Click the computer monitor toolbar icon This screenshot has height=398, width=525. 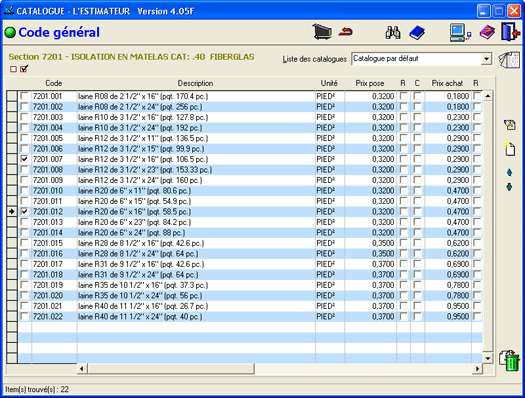point(460,33)
